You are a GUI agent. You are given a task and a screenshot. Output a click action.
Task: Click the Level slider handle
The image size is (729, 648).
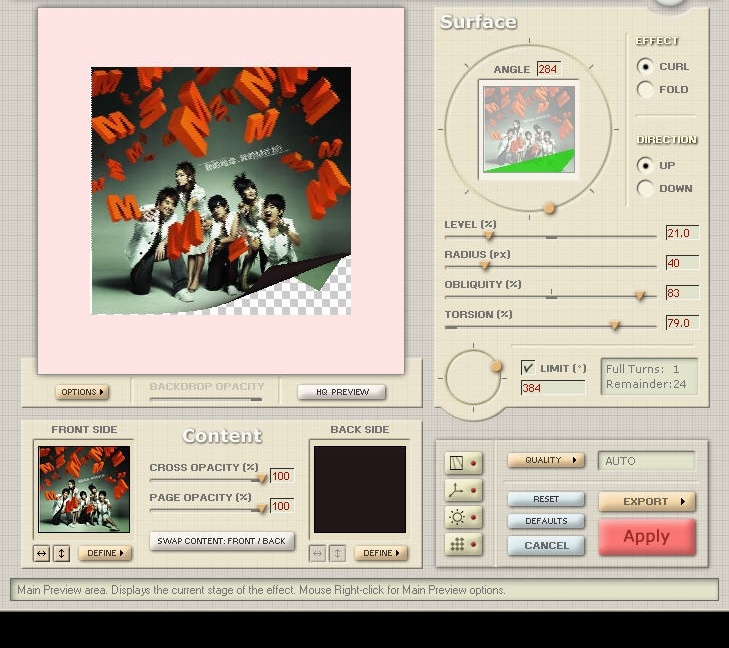(x=489, y=236)
